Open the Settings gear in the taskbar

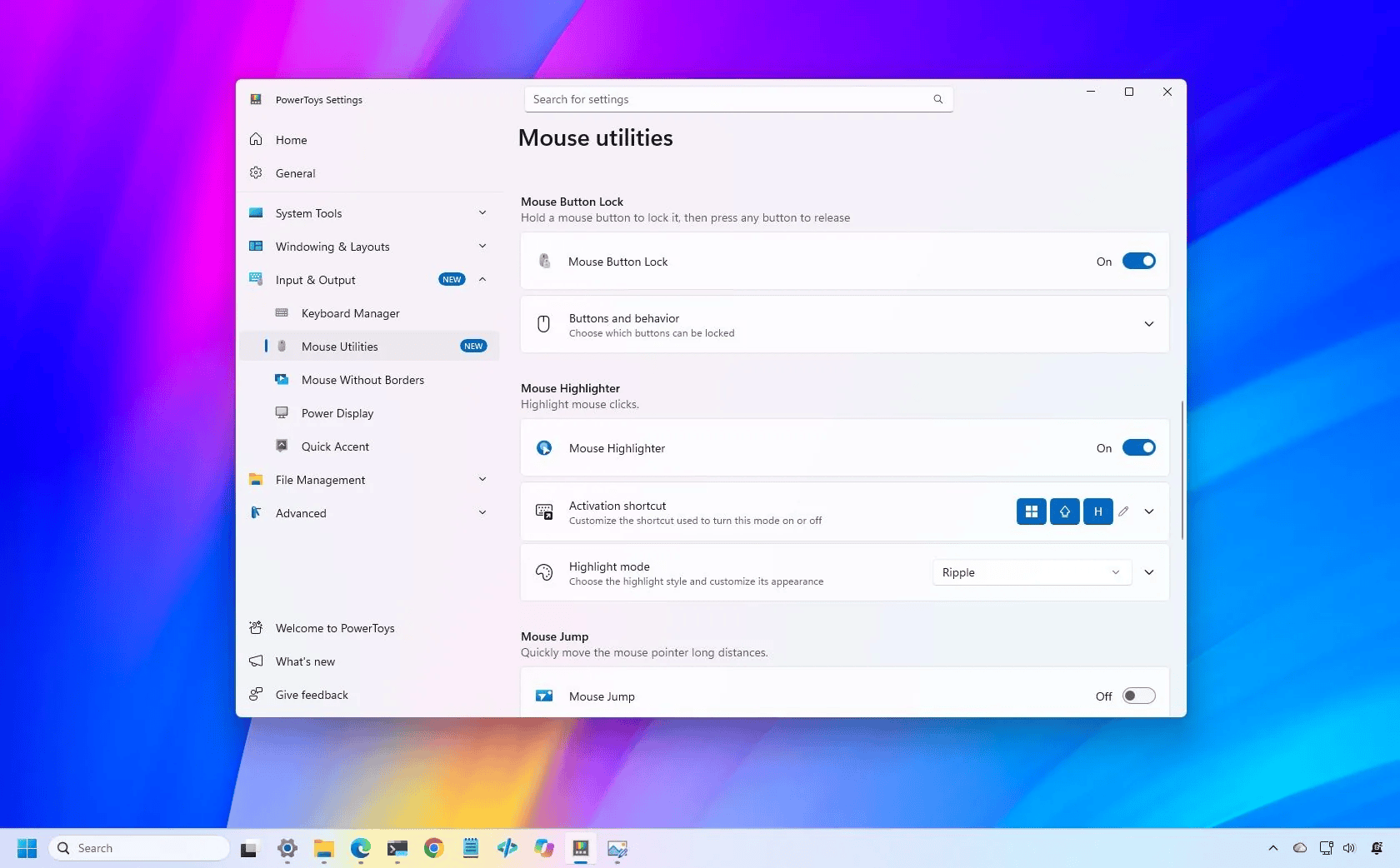tap(287, 848)
